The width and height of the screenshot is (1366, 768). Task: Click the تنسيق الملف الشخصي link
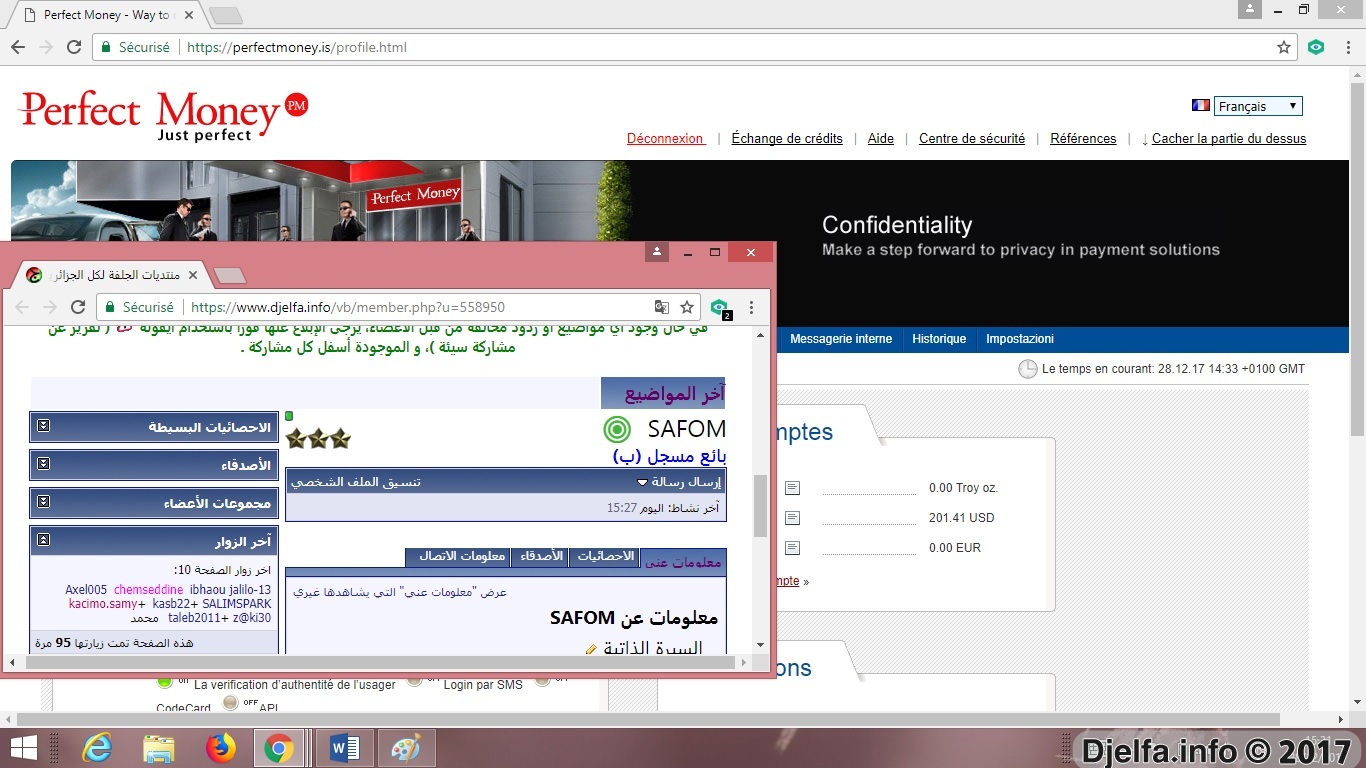[x=355, y=482]
